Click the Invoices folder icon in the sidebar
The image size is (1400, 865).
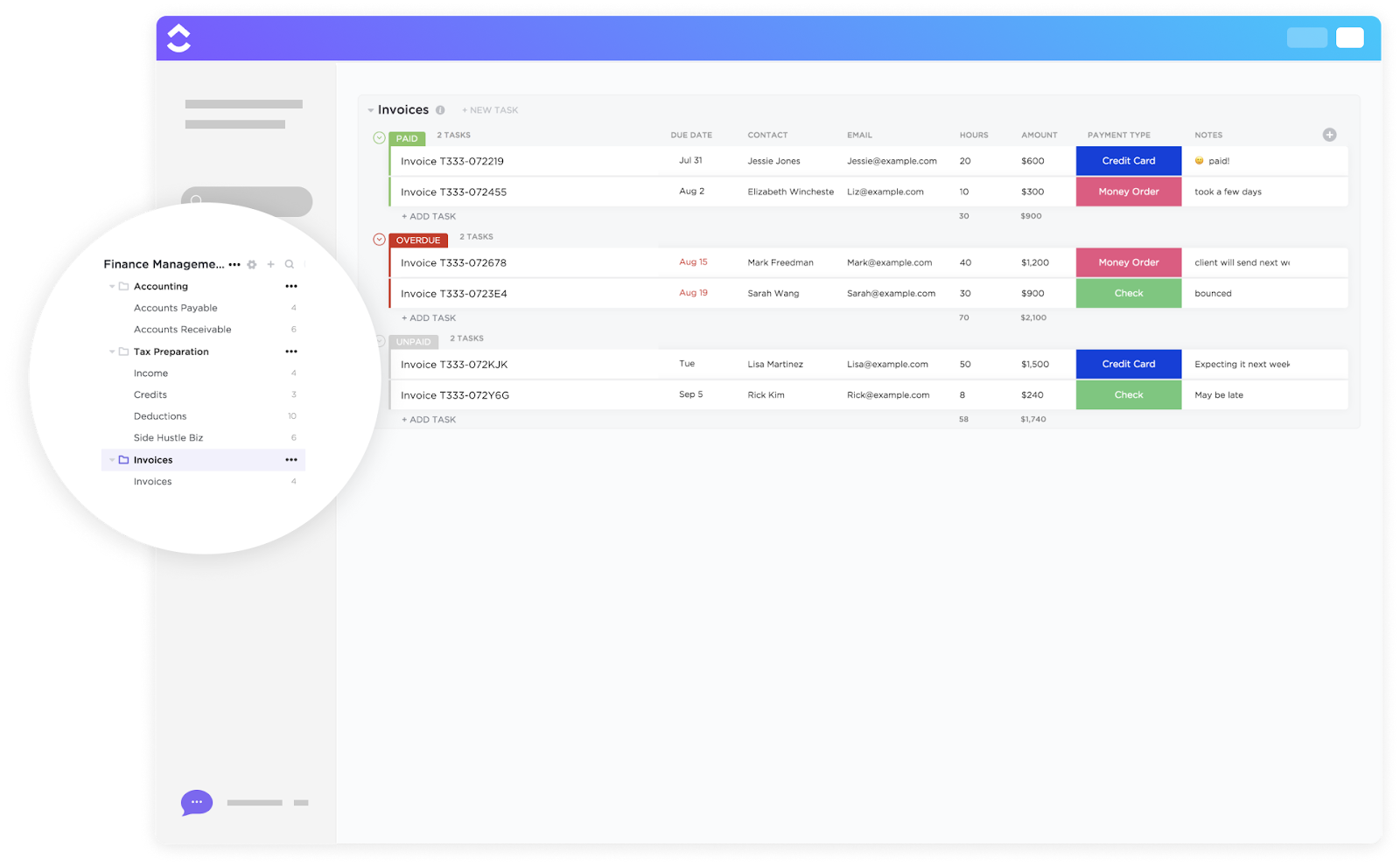[x=124, y=459]
